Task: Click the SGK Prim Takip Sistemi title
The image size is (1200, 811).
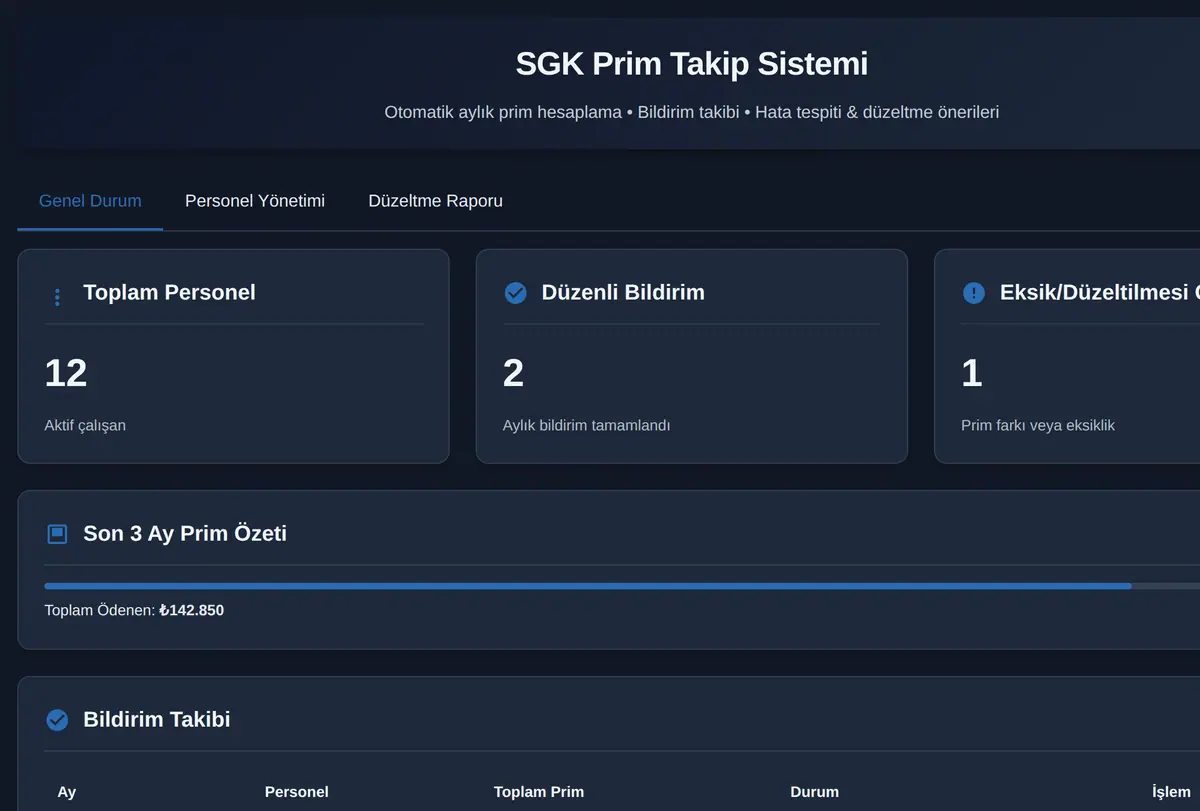Action: tap(692, 64)
